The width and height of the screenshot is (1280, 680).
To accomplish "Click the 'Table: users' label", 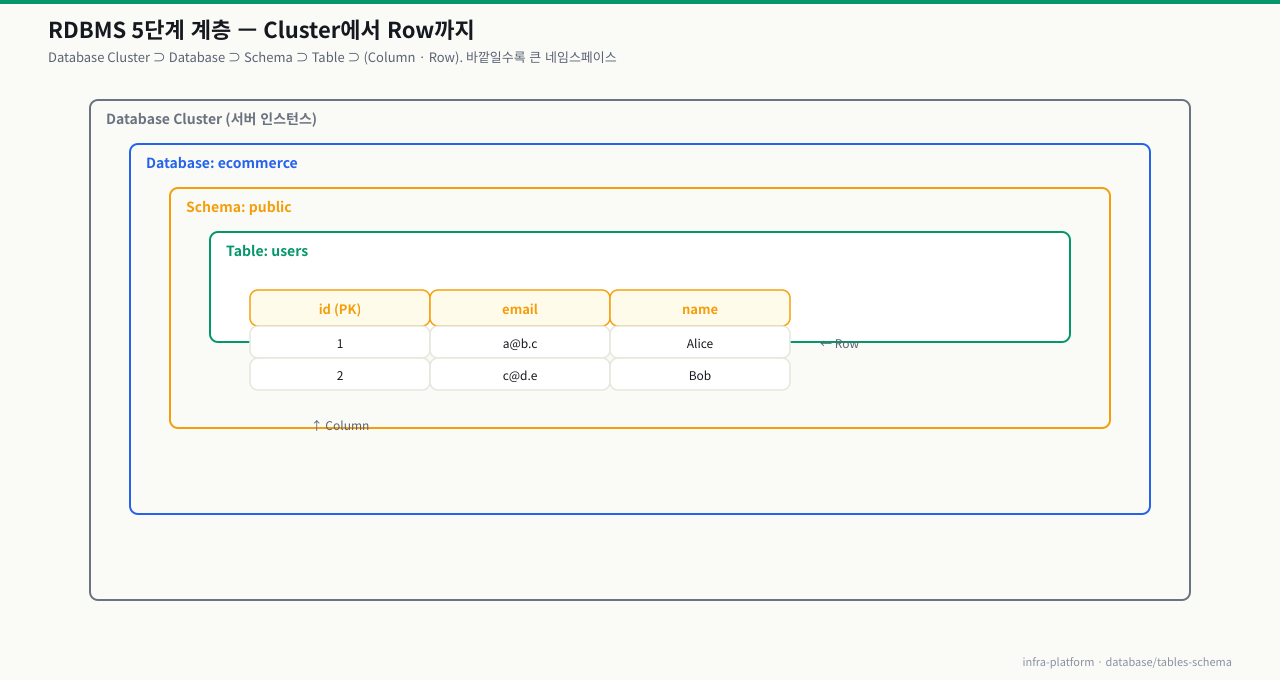I will (267, 250).
